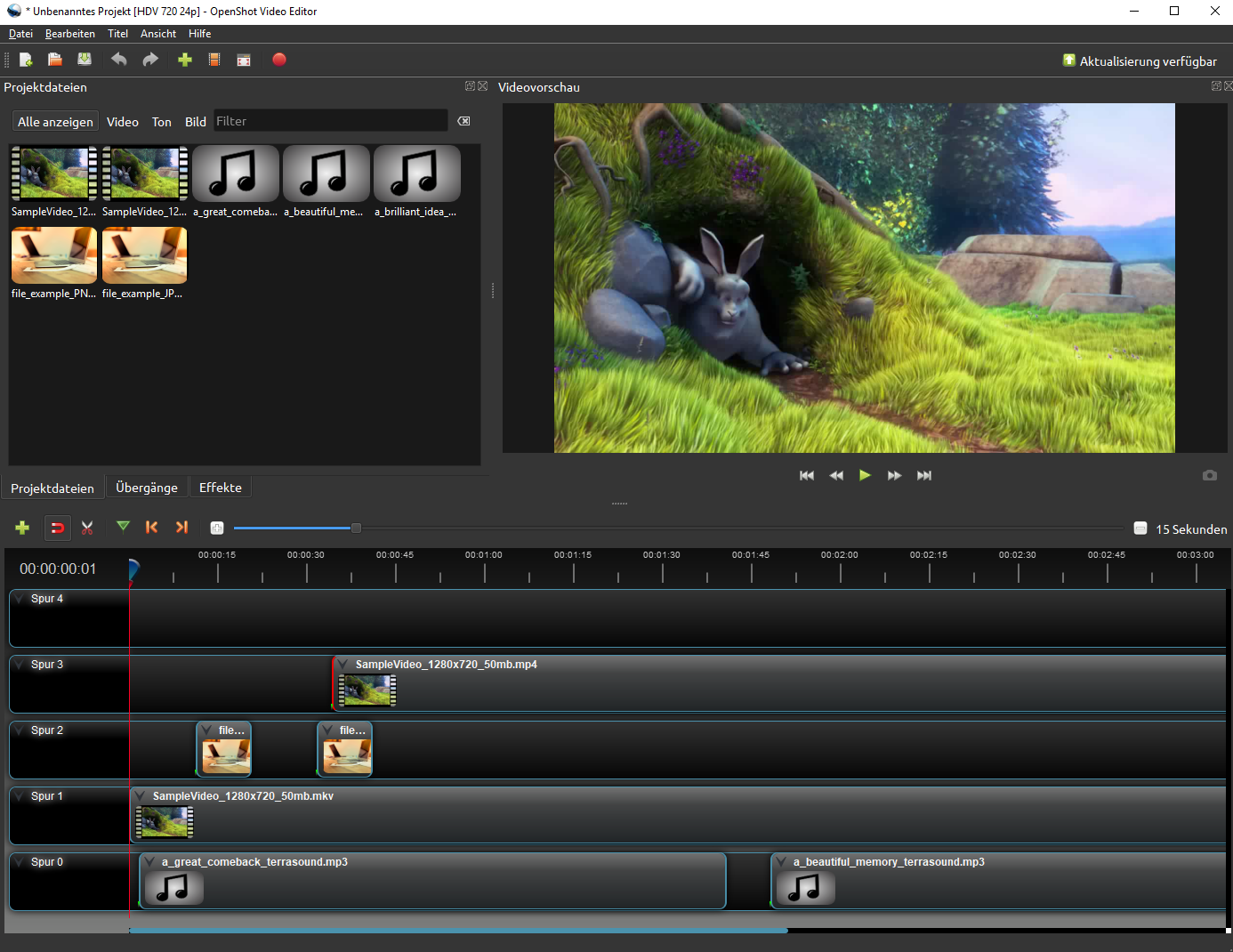Click the Add Marker green triangle icon

[124, 527]
